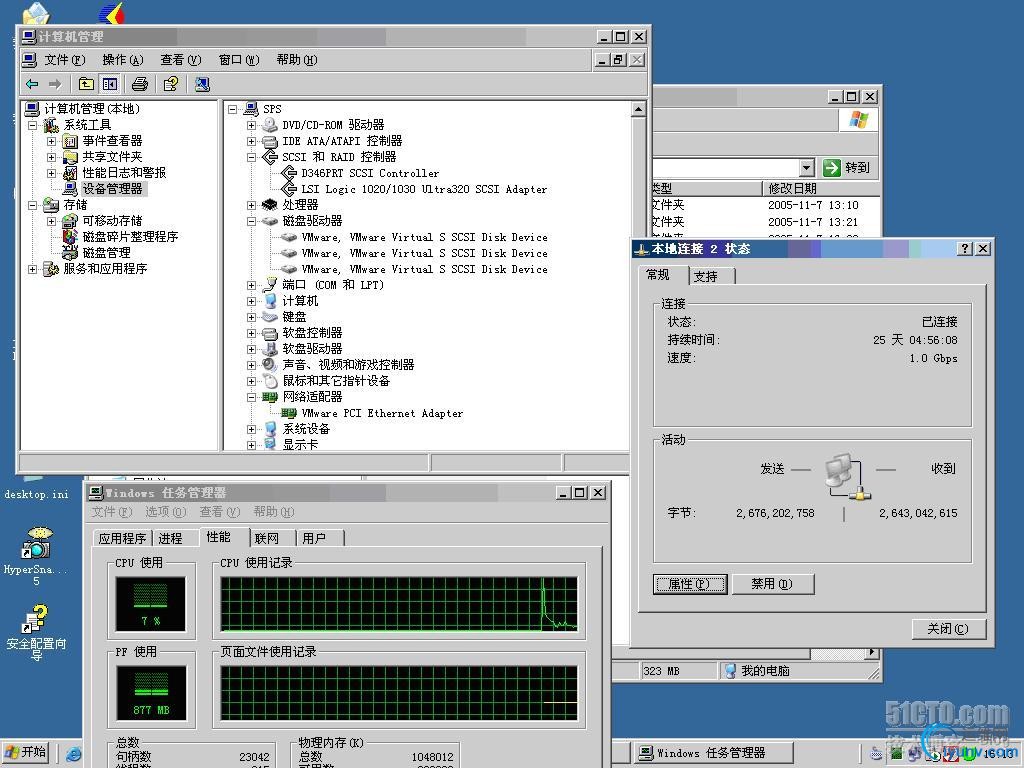This screenshot has width=1024, height=768.
Task: Select the 处理器 processor icon
Action: (x=270, y=205)
